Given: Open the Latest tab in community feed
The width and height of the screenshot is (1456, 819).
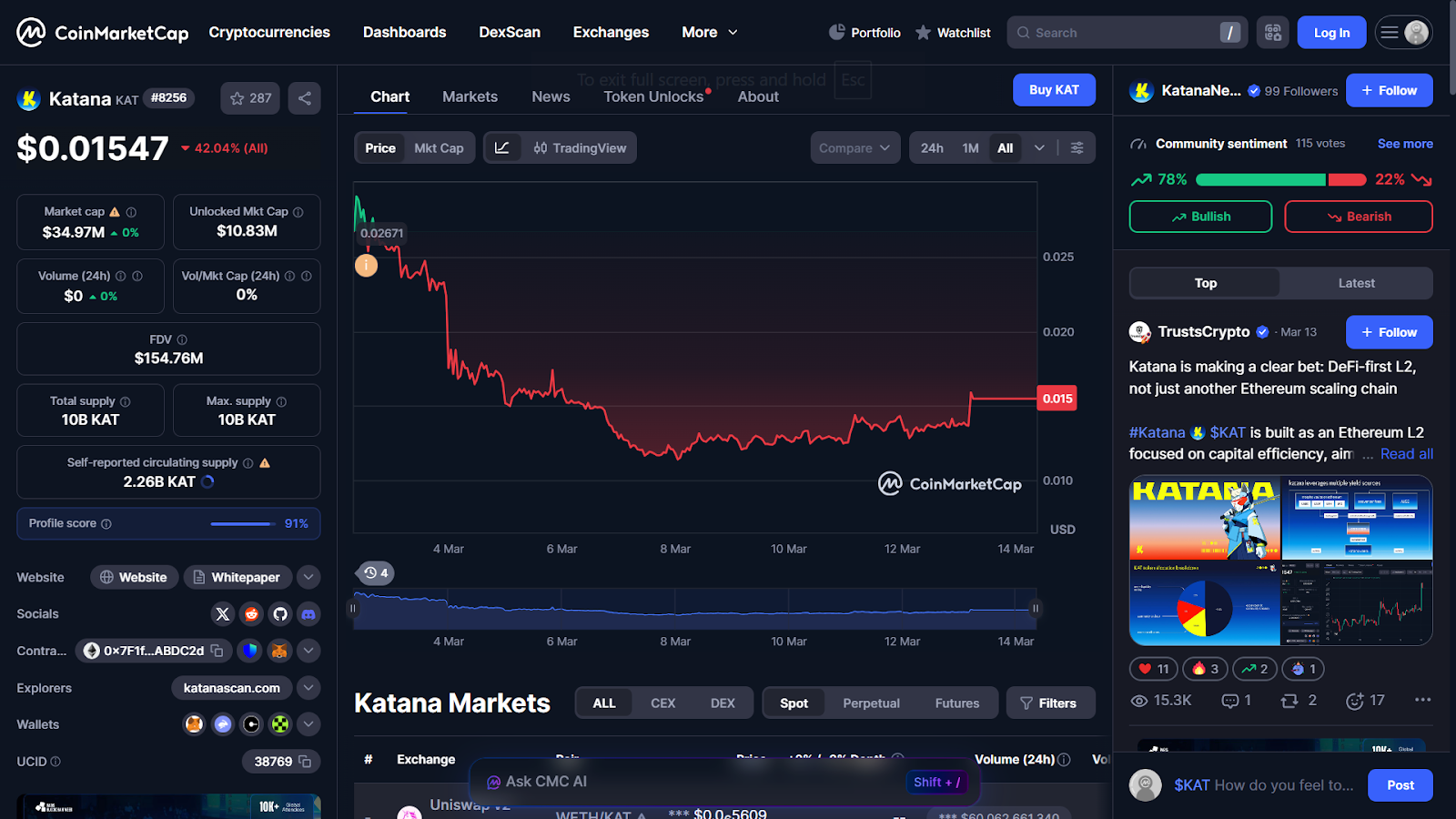Looking at the screenshot, I should click(1355, 283).
